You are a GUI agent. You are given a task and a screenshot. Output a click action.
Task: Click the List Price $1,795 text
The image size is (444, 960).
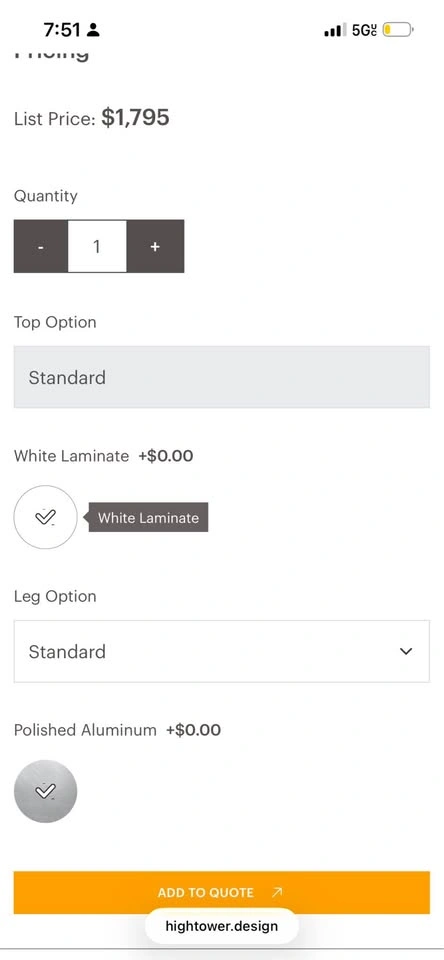click(x=92, y=118)
